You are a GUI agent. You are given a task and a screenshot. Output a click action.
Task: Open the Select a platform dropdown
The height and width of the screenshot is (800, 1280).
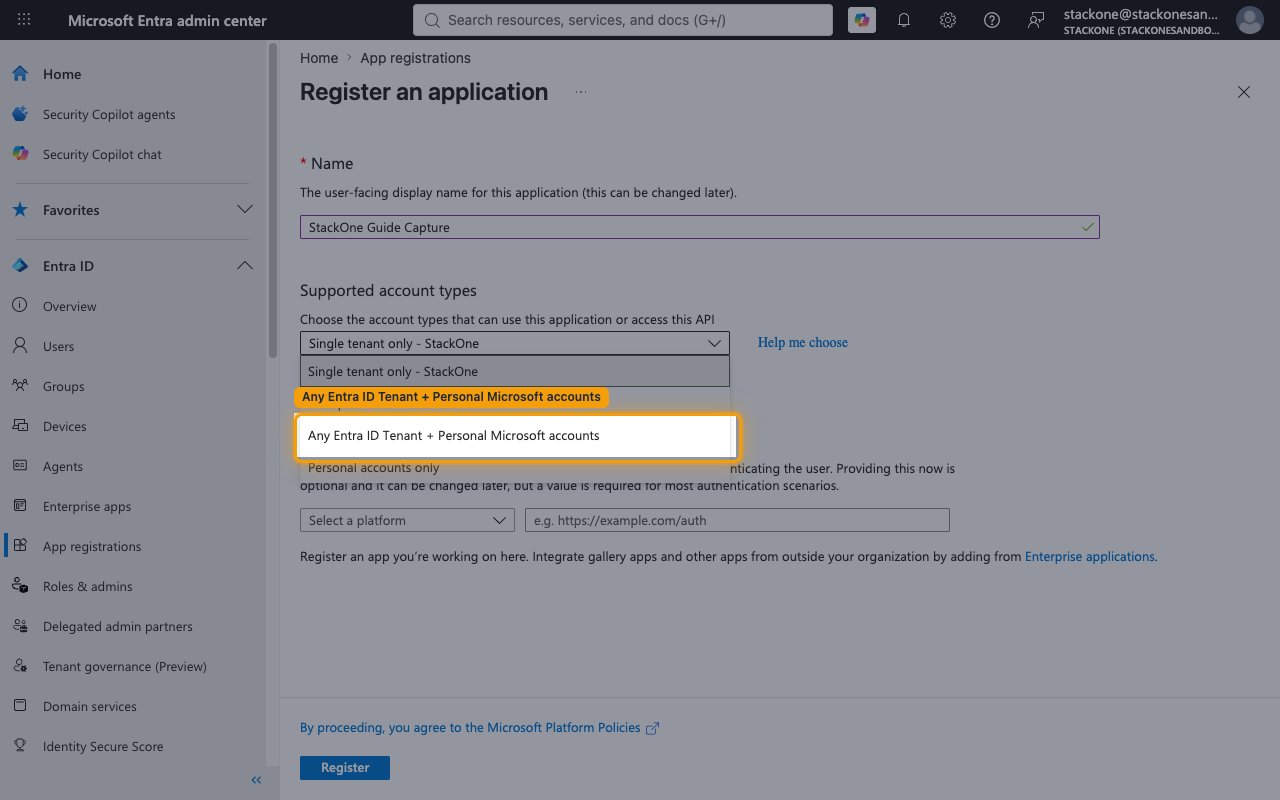[x=408, y=520]
